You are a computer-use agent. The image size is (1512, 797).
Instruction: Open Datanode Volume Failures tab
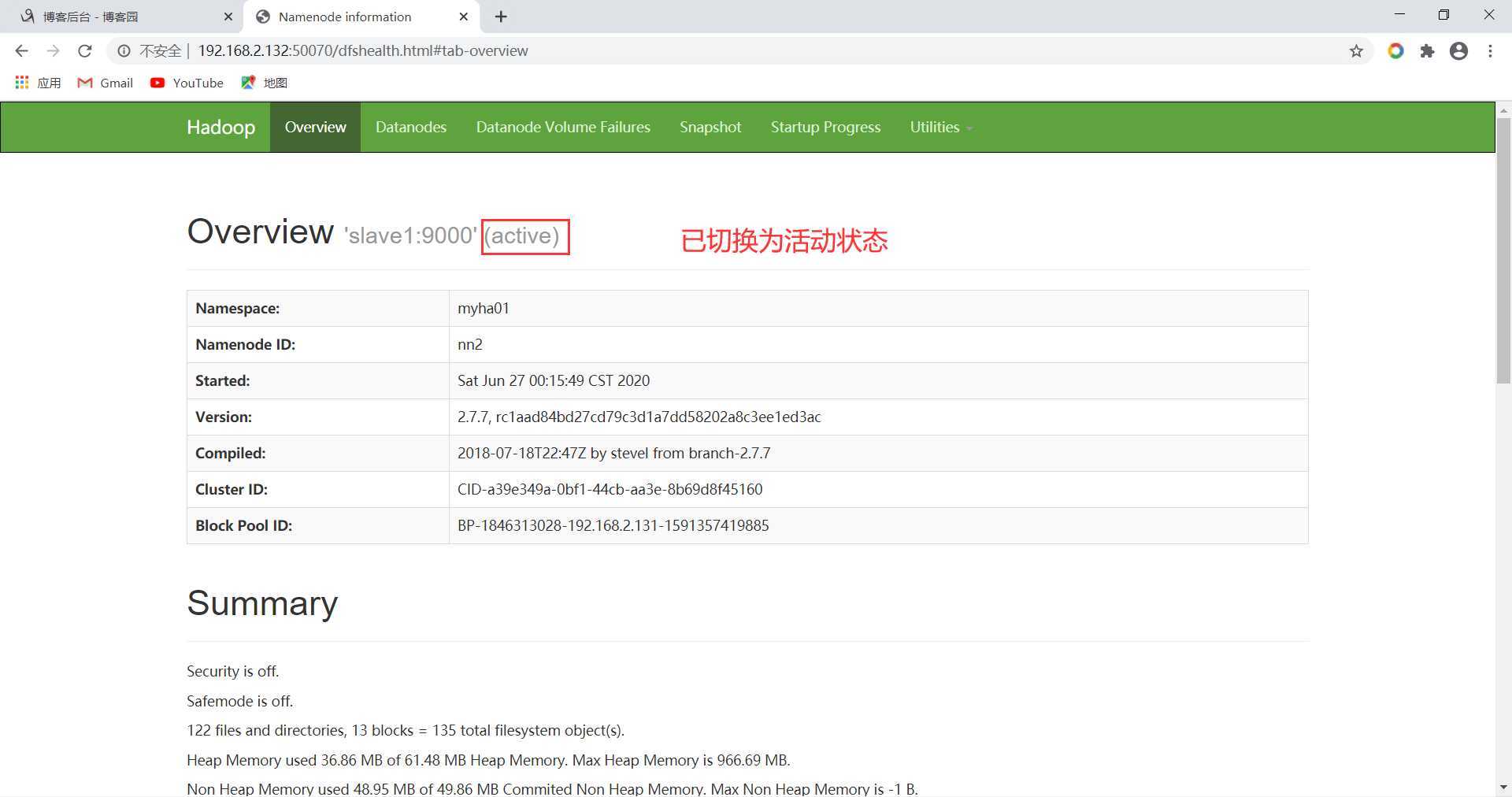563,127
